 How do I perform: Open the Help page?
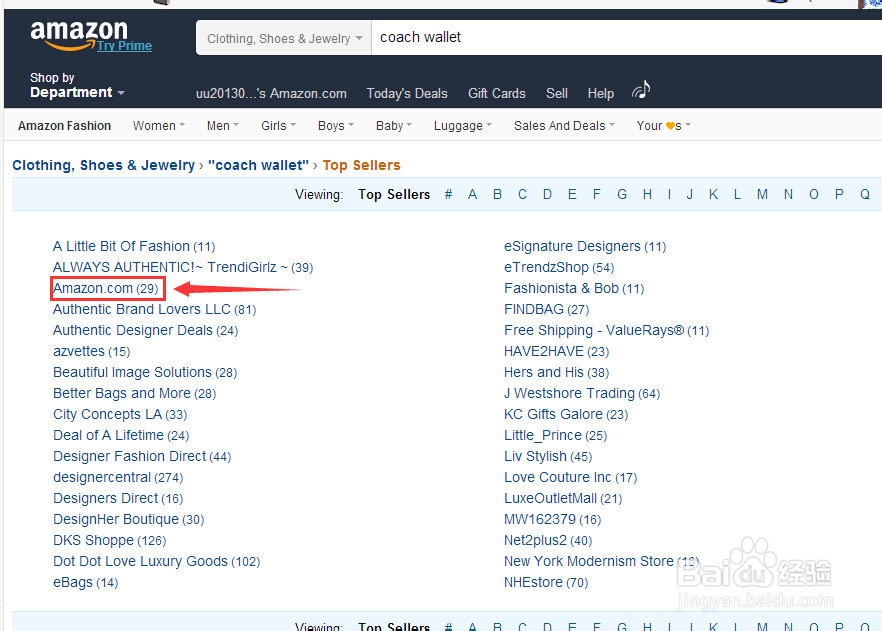[601, 93]
